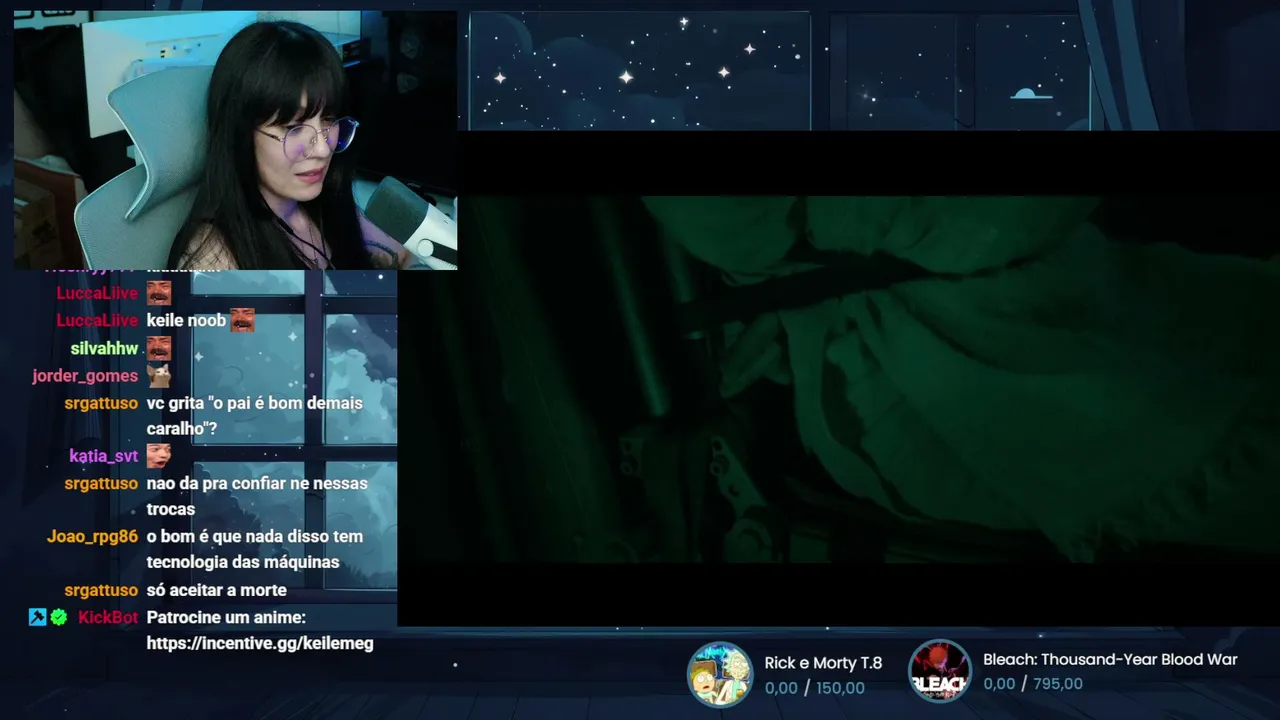This screenshot has width=1280, height=720.
Task: Click 'Bleach: Thousand-Year Blood War' title
Action: click(x=1110, y=659)
